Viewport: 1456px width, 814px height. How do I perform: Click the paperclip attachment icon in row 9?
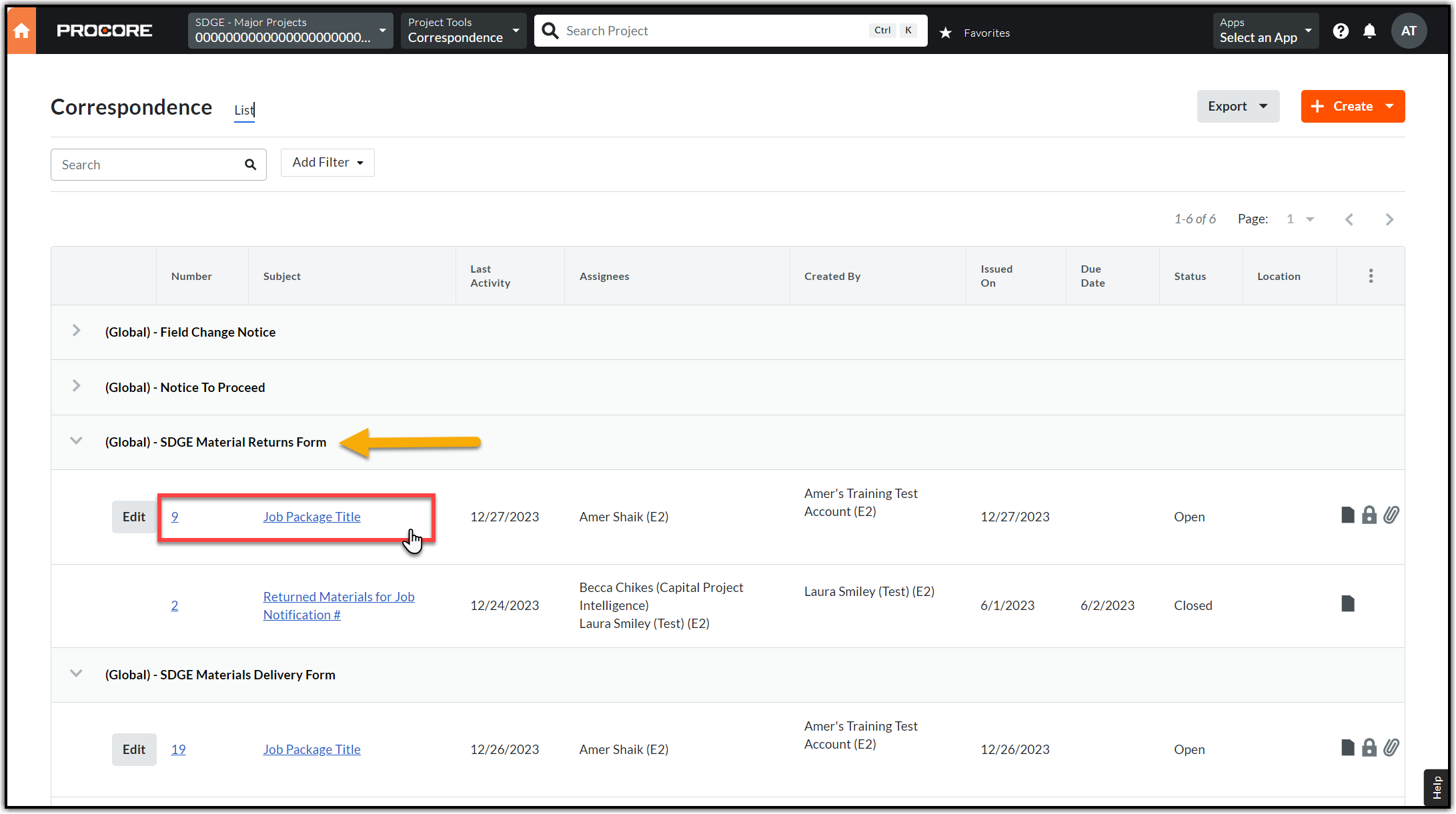click(1391, 515)
